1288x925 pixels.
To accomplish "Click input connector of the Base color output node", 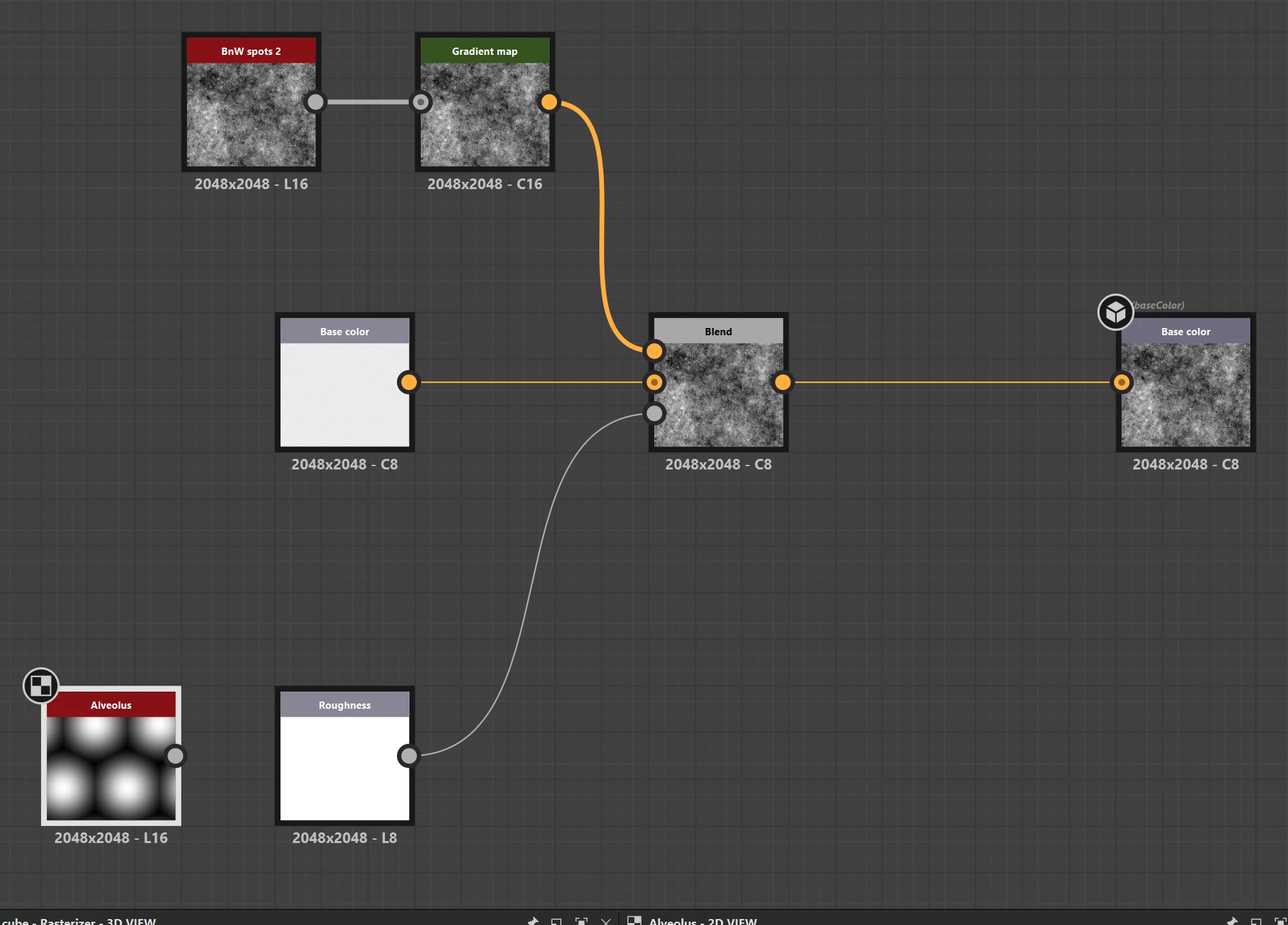I will tap(1121, 382).
